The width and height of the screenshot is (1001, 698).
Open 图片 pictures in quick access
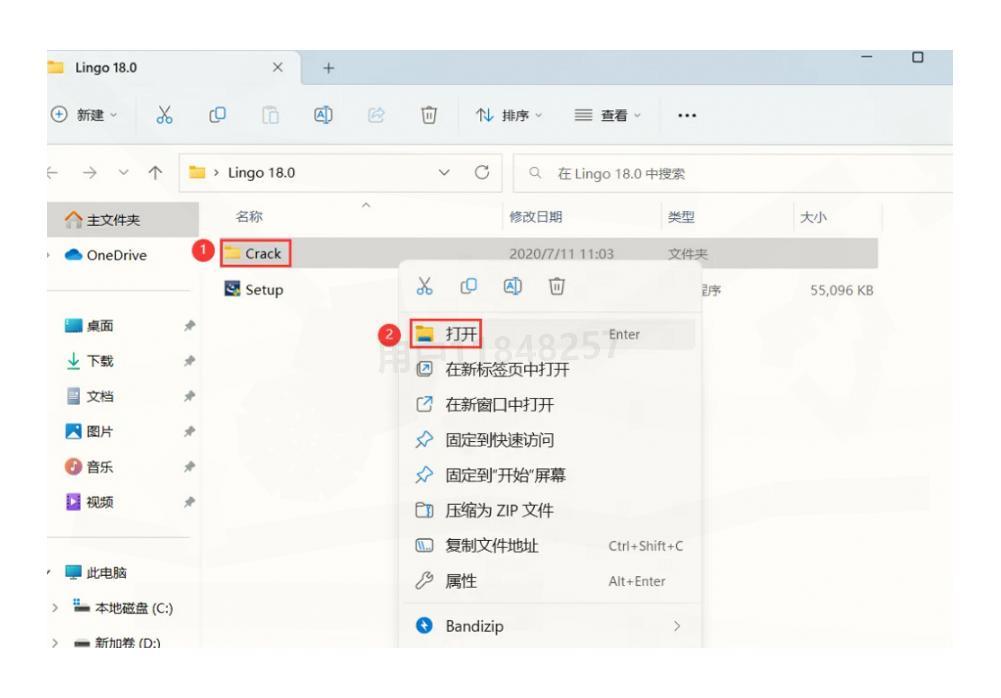pyautogui.click(x=89, y=431)
